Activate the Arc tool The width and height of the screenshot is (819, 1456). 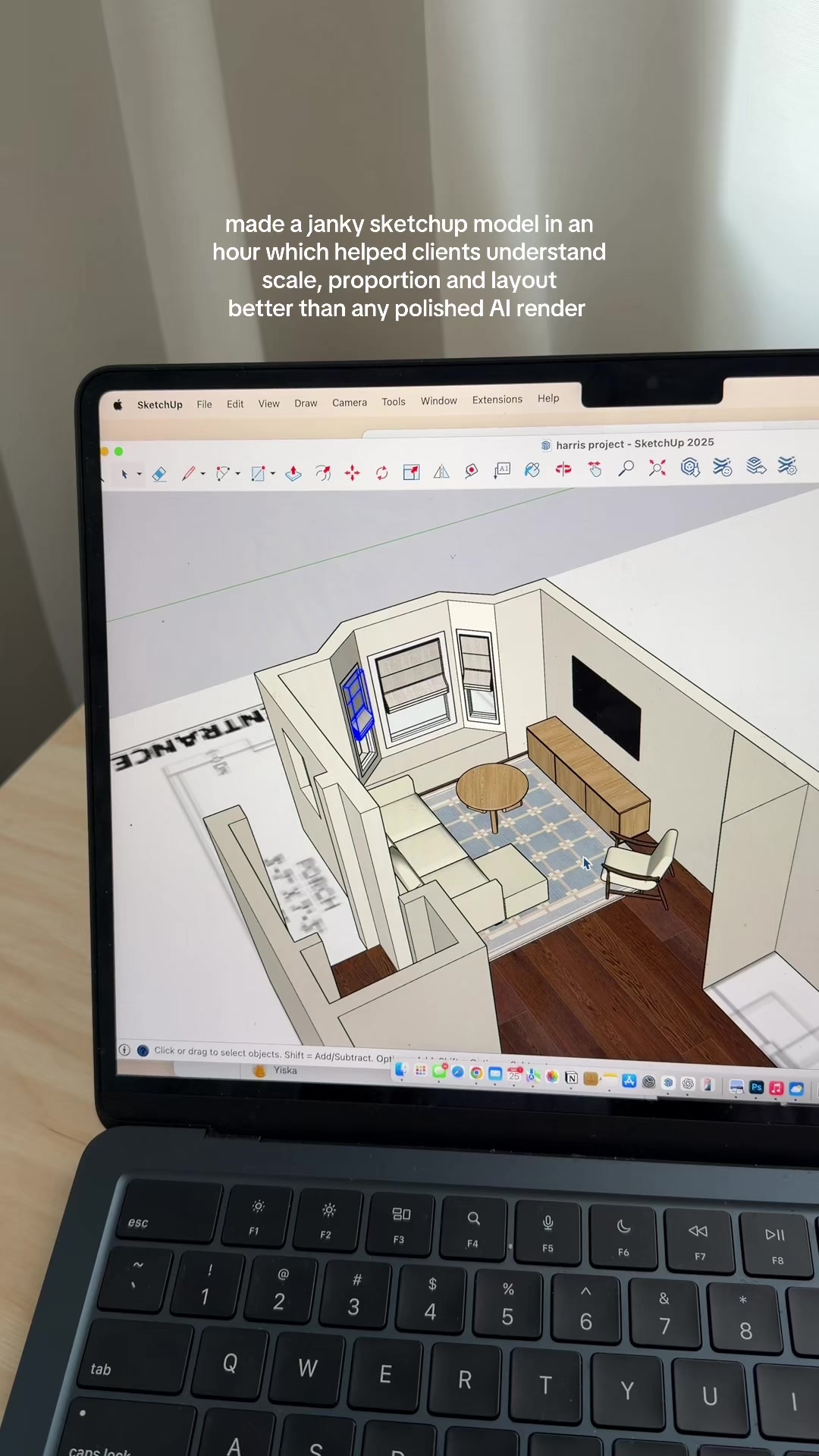coord(222,474)
